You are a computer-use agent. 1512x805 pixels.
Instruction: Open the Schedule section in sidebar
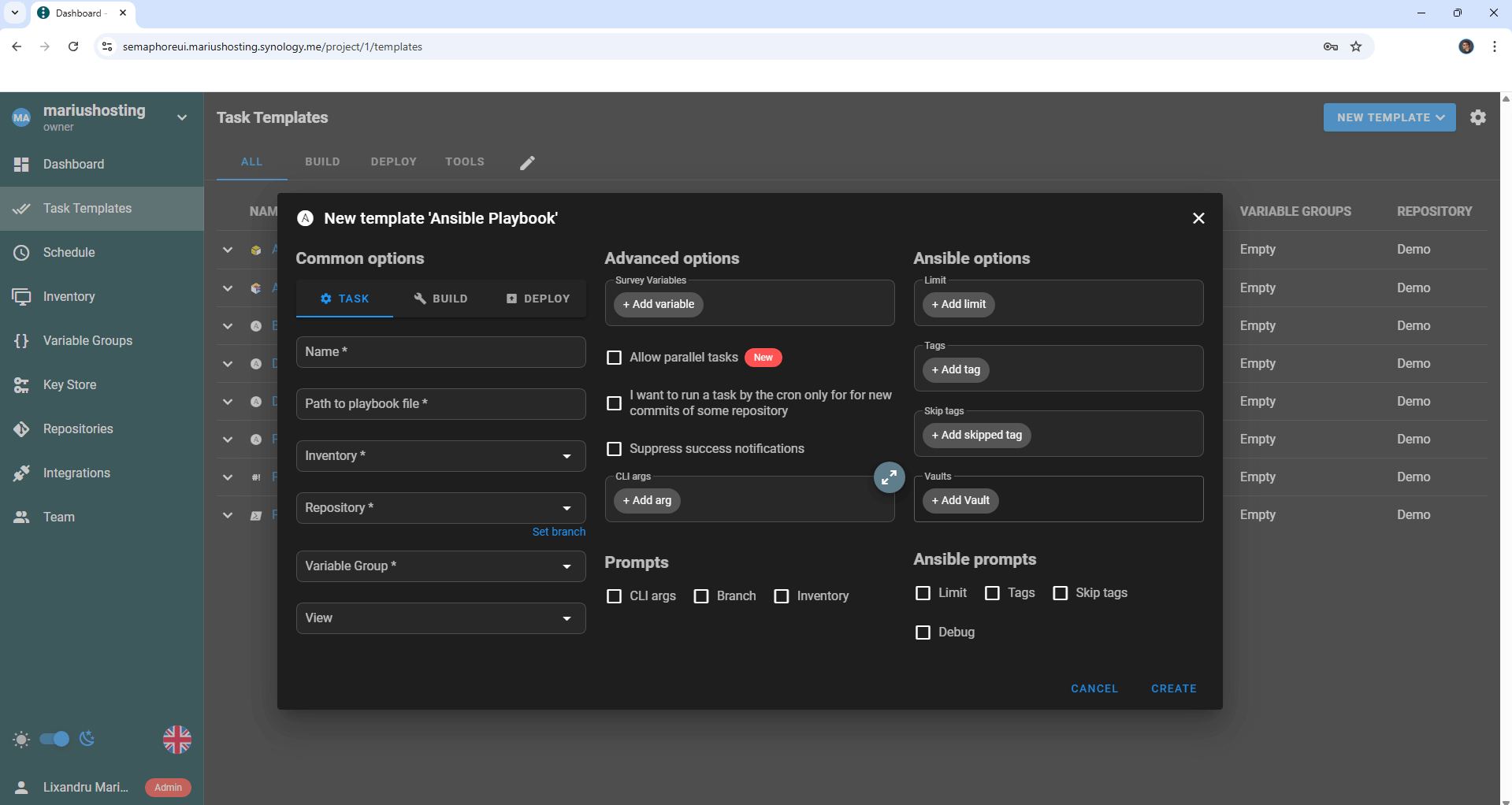point(69,252)
